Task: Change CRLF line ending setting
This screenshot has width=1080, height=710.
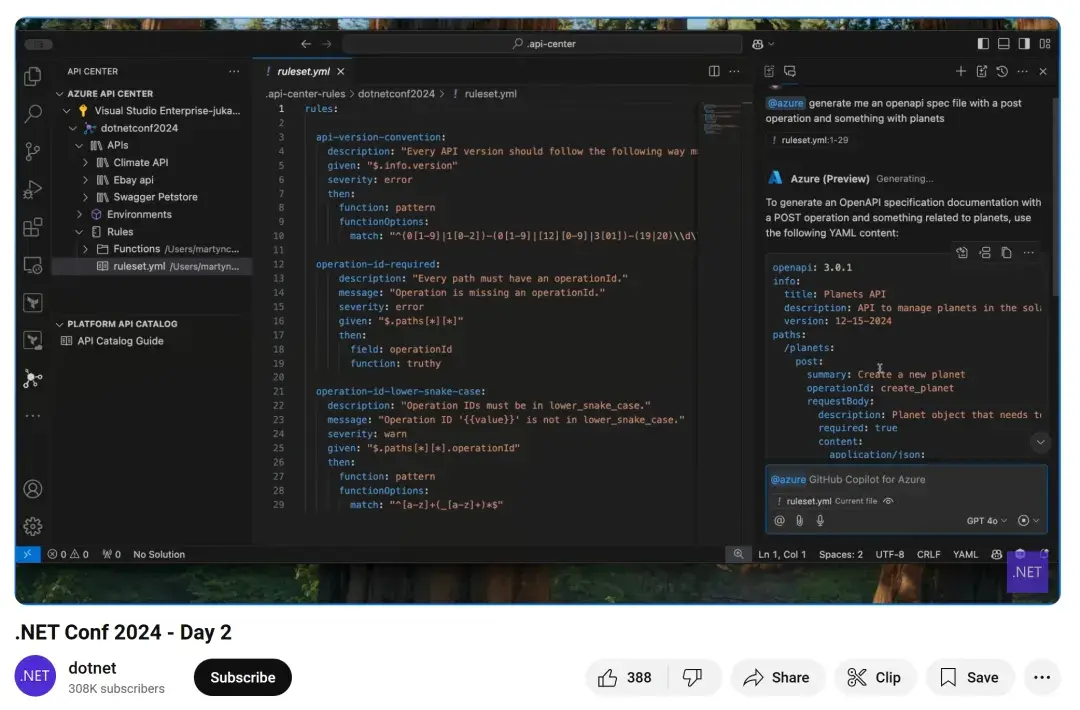Action: tap(928, 554)
